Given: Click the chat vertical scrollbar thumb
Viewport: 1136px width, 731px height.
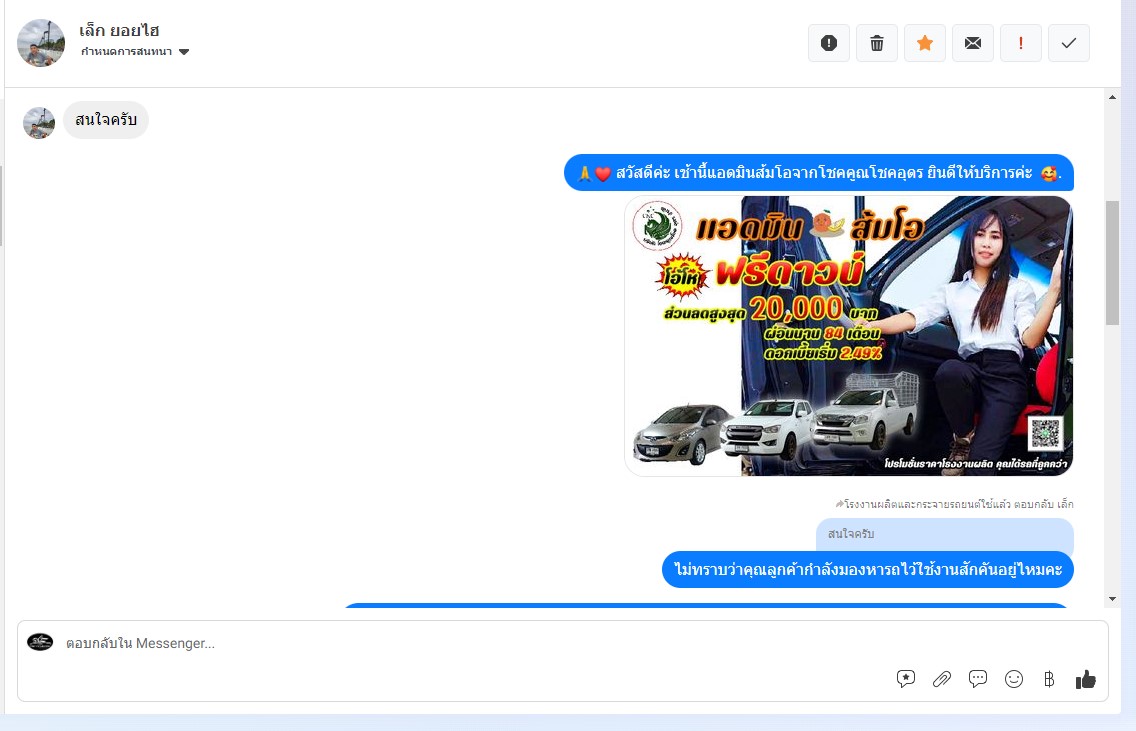Looking at the screenshot, I should tap(1113, 263).
